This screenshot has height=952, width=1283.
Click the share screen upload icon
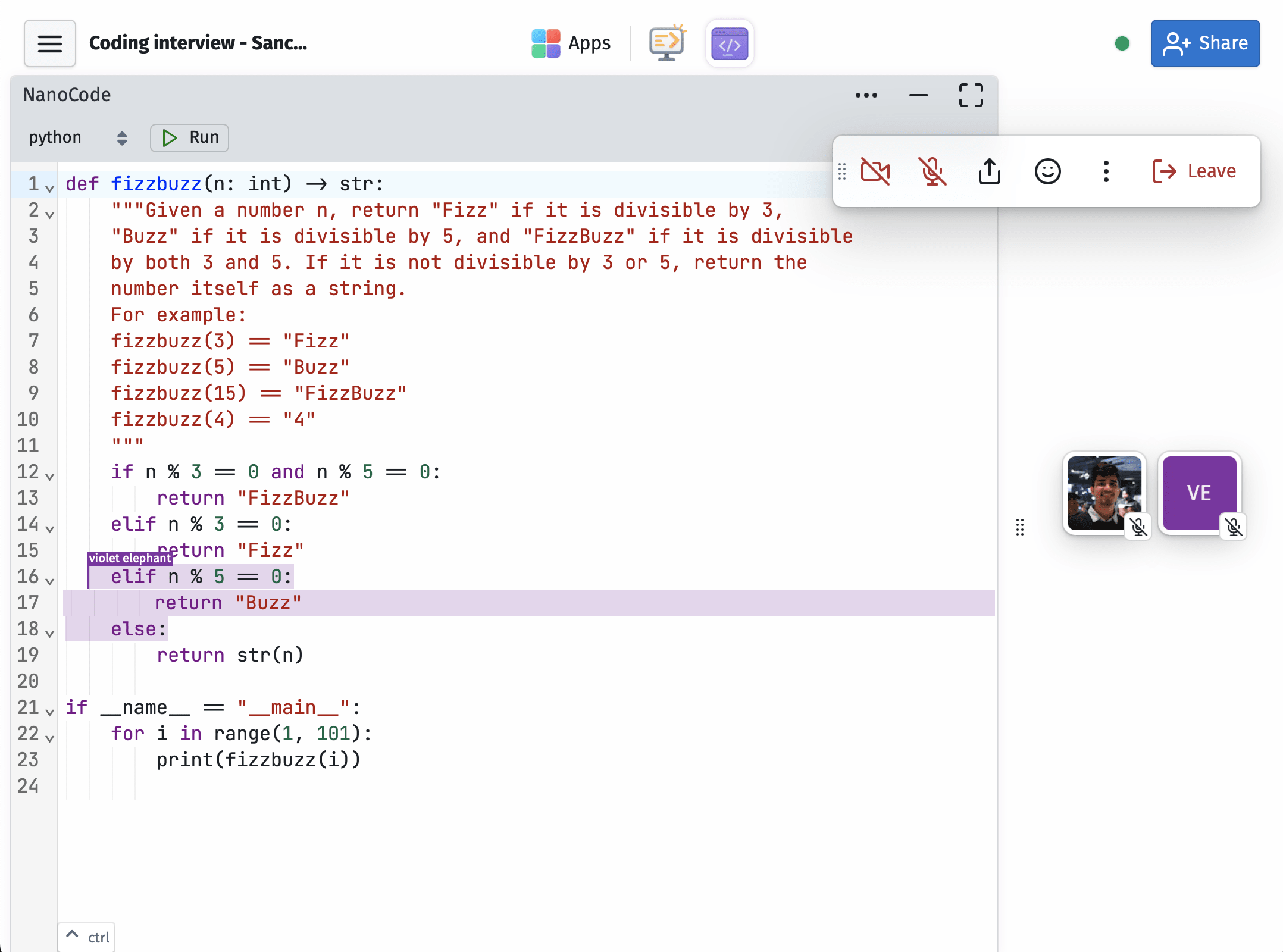tap(989, 171)
